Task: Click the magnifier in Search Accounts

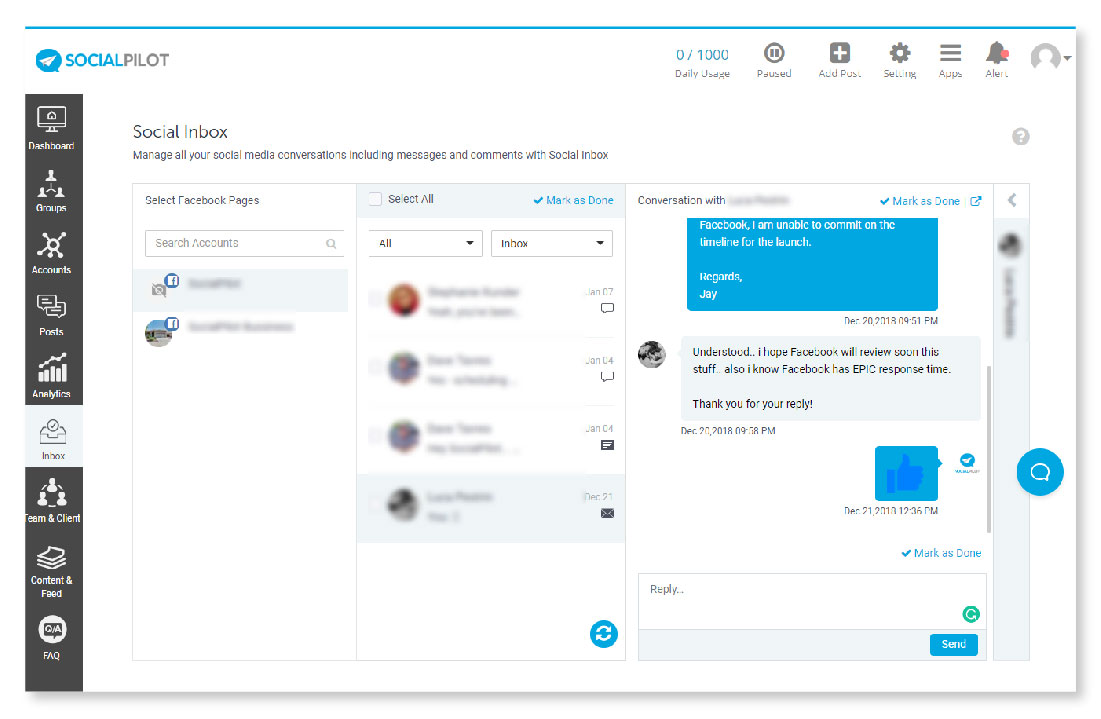Action: (331, 244)
